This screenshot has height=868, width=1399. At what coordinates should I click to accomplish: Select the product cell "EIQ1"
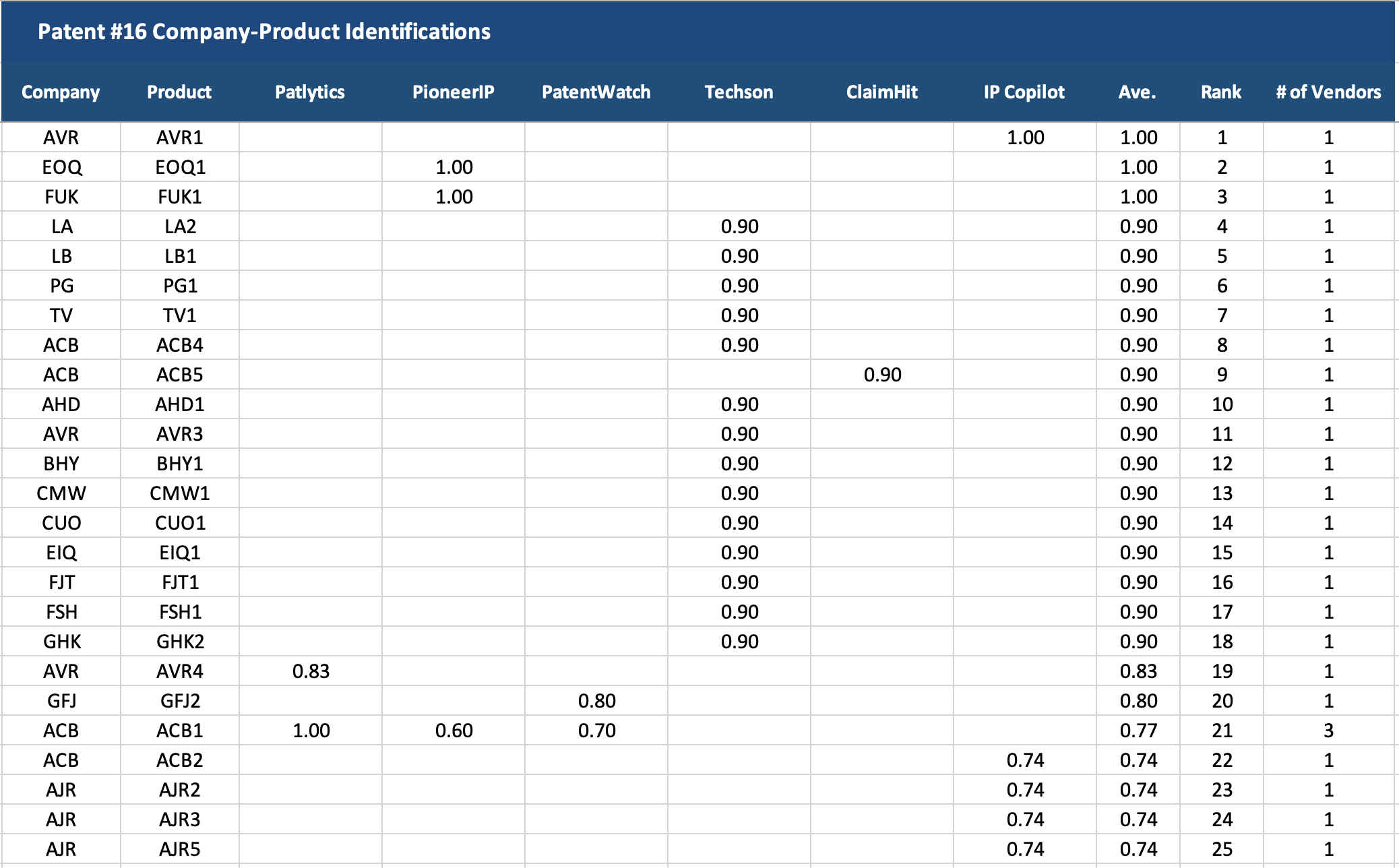tap(180, 553)
